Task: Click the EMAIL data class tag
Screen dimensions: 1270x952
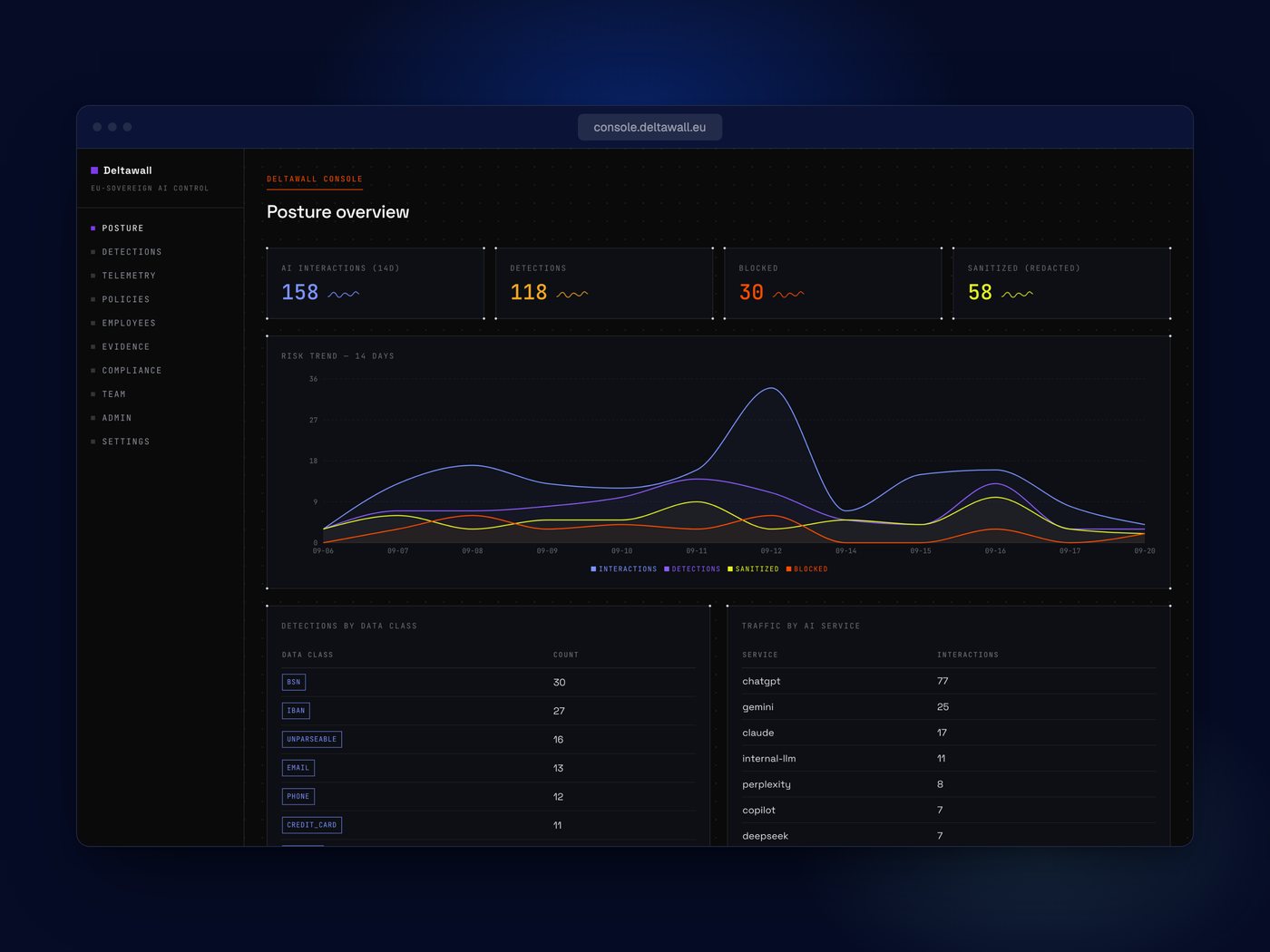Action: tap(298, 768)
